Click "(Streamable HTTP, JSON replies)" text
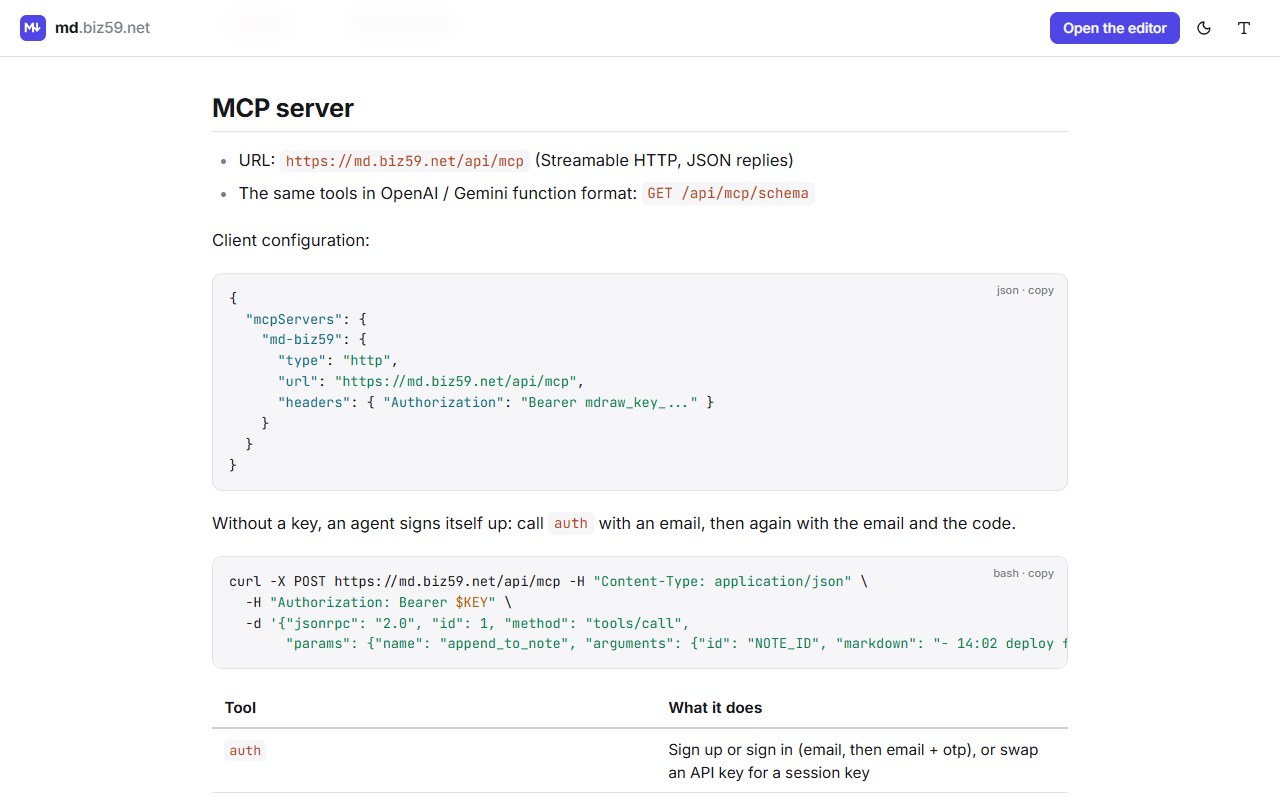Viewport: 1280px width, 800px height. 664,160
